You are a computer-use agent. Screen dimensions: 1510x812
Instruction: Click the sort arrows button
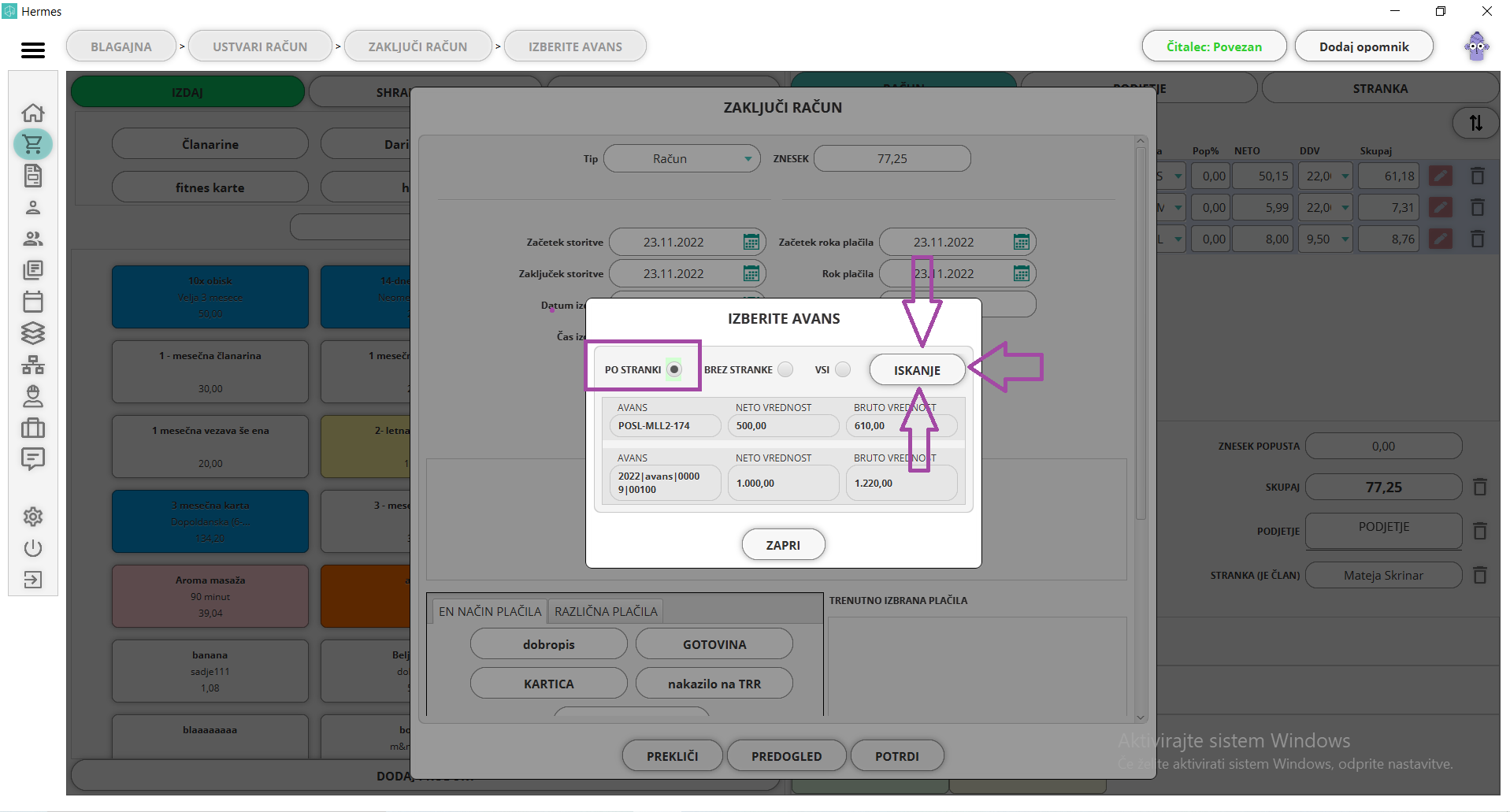(1475, 123)
